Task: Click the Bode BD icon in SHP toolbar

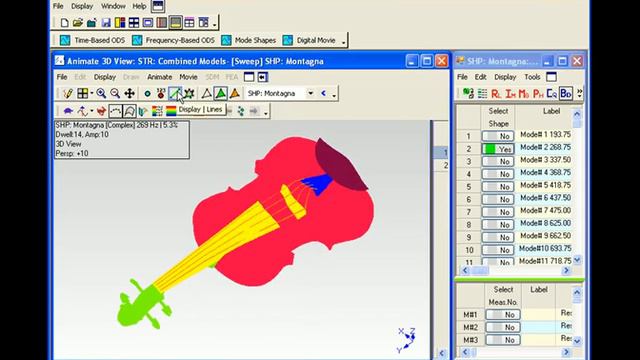Action: 566,93
